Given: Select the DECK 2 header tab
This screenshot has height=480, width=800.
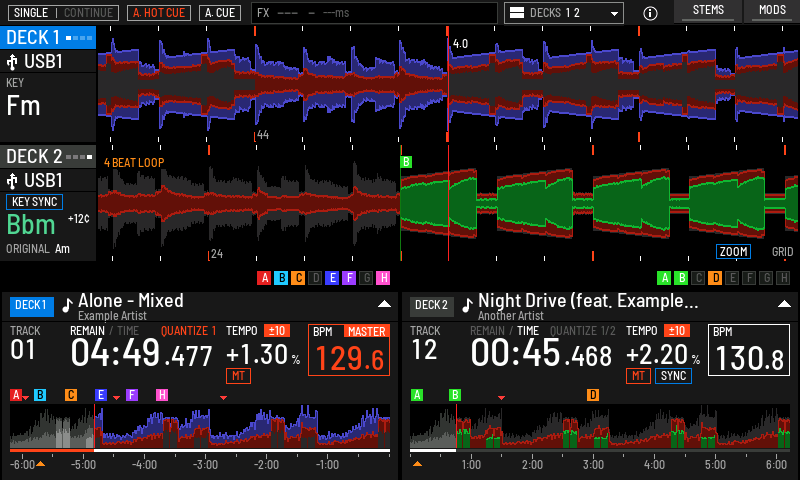Looking at the screenshot, I should 48,157.
